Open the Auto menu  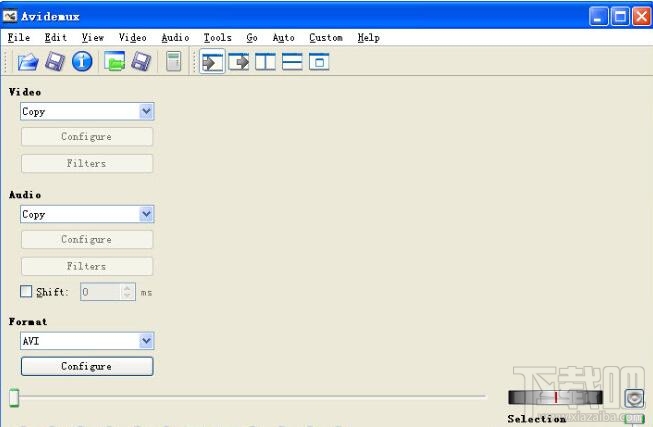284,37
